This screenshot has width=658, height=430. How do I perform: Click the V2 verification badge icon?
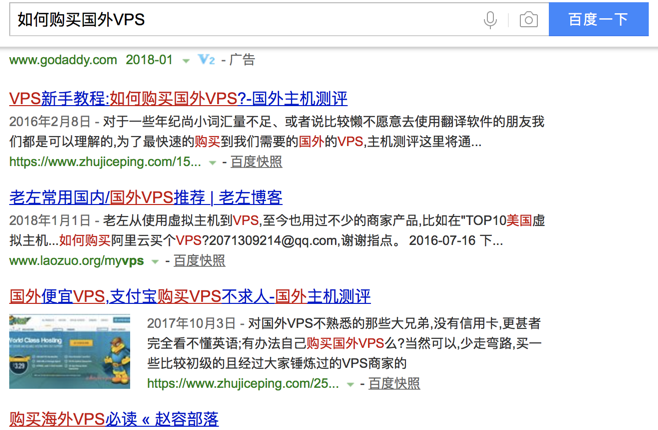(x=206, y=60)
